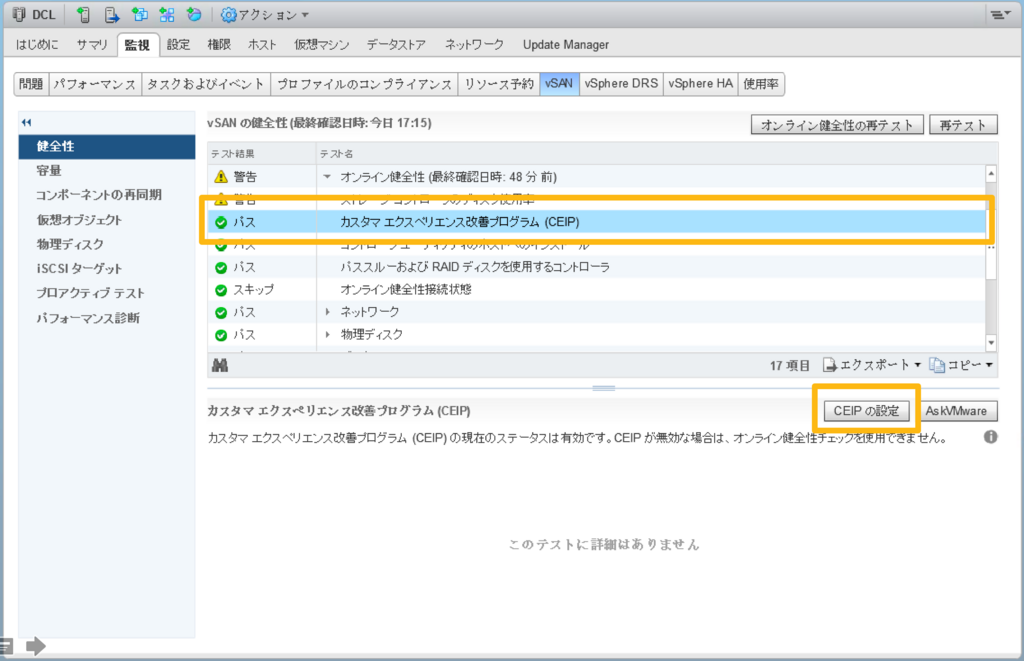The image size is (1024, 661).
Task: Click the green icon in the スキップ row
Action: tap(221, 290)
